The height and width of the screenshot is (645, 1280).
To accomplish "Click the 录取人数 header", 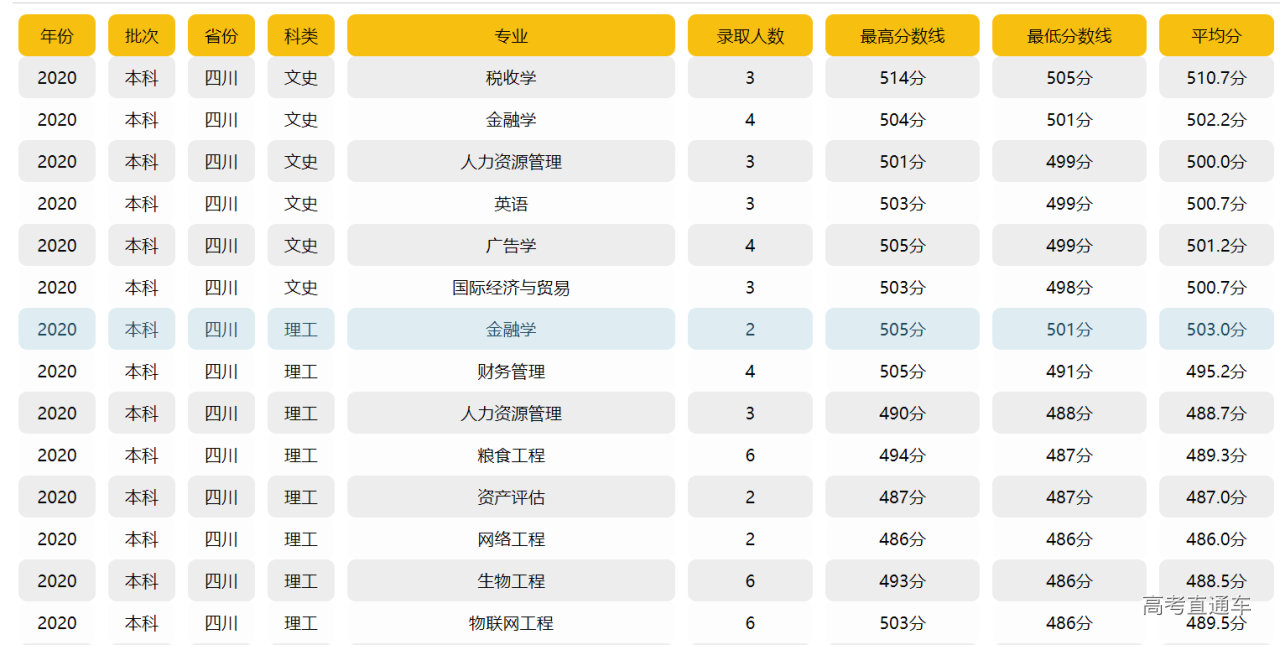I will (750, 36).
